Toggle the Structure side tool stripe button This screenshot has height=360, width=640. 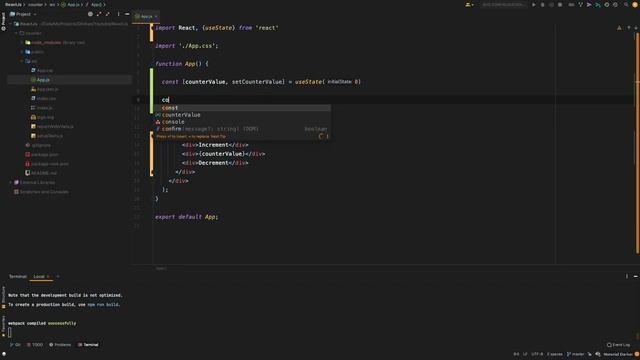click(3, 297)
